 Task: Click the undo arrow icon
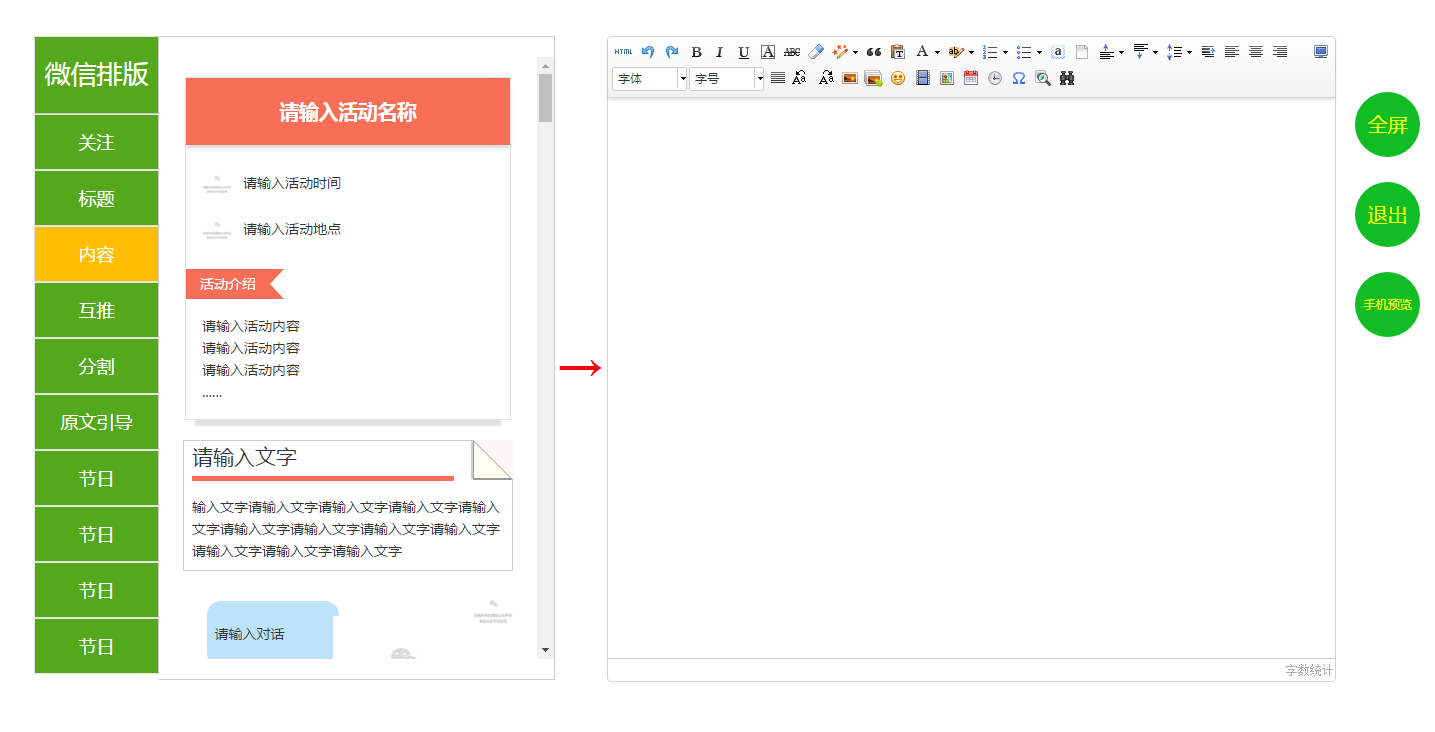point(648,52)
